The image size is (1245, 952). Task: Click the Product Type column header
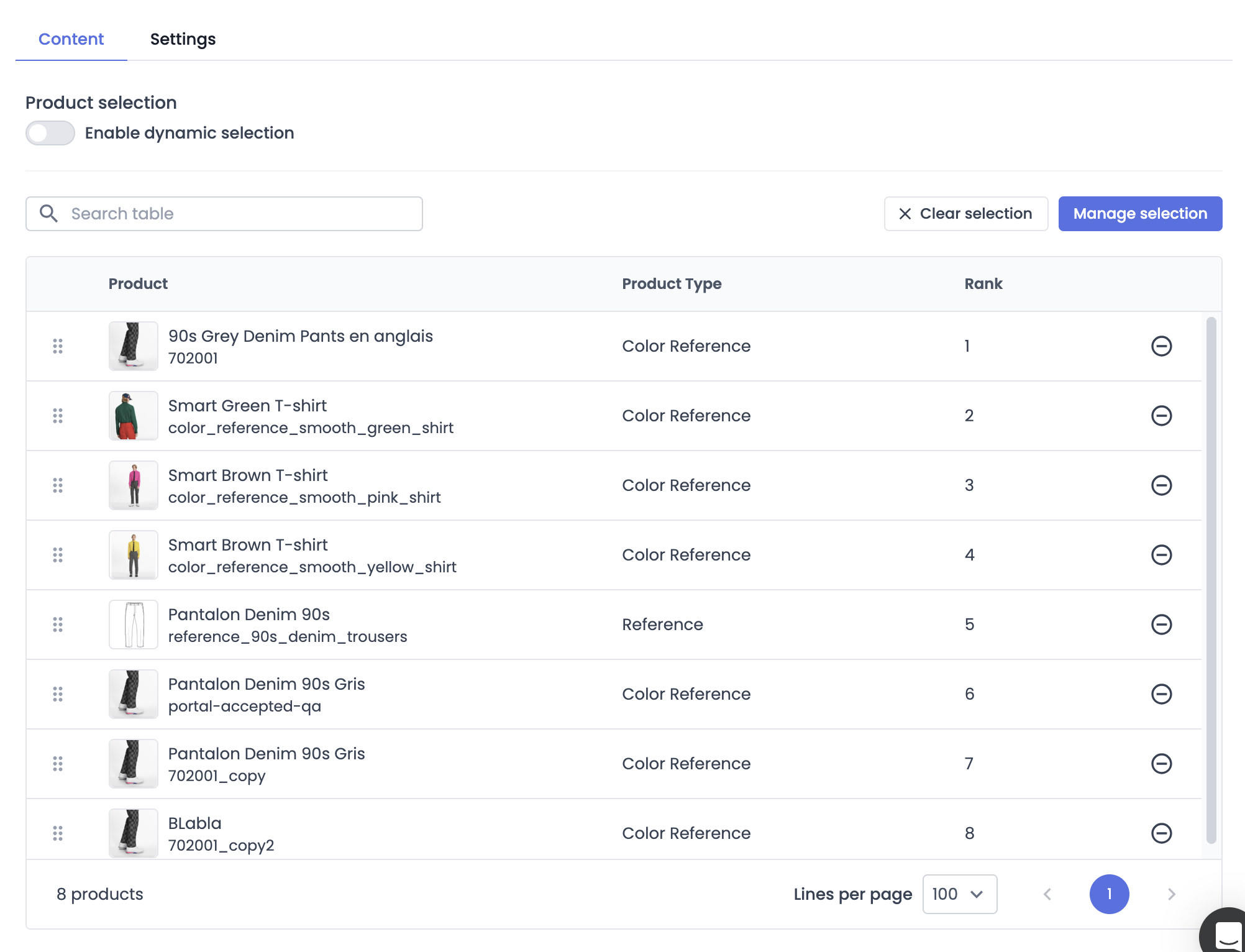tap(672, 284)
